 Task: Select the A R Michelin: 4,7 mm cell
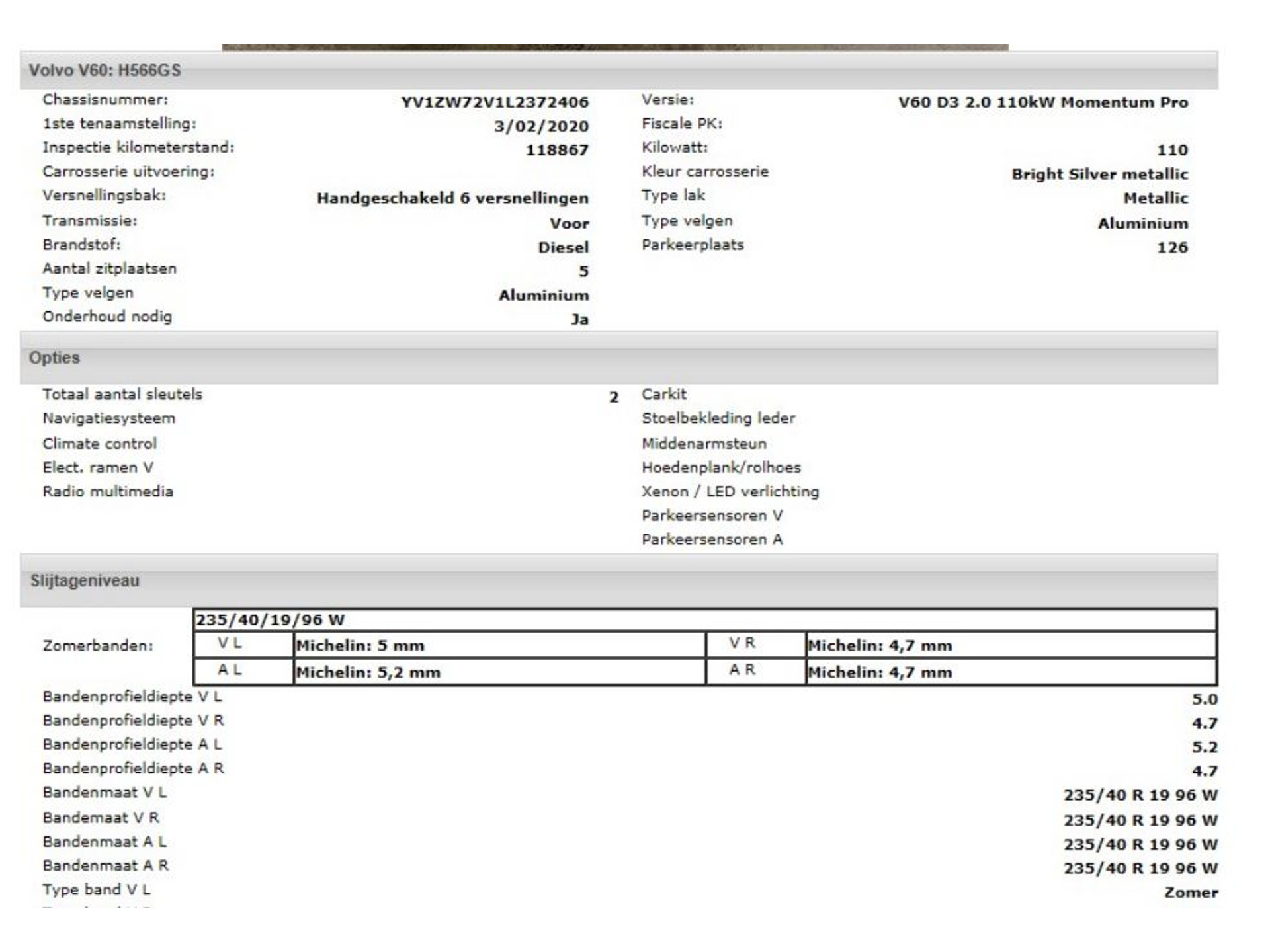pos(1011,672)
